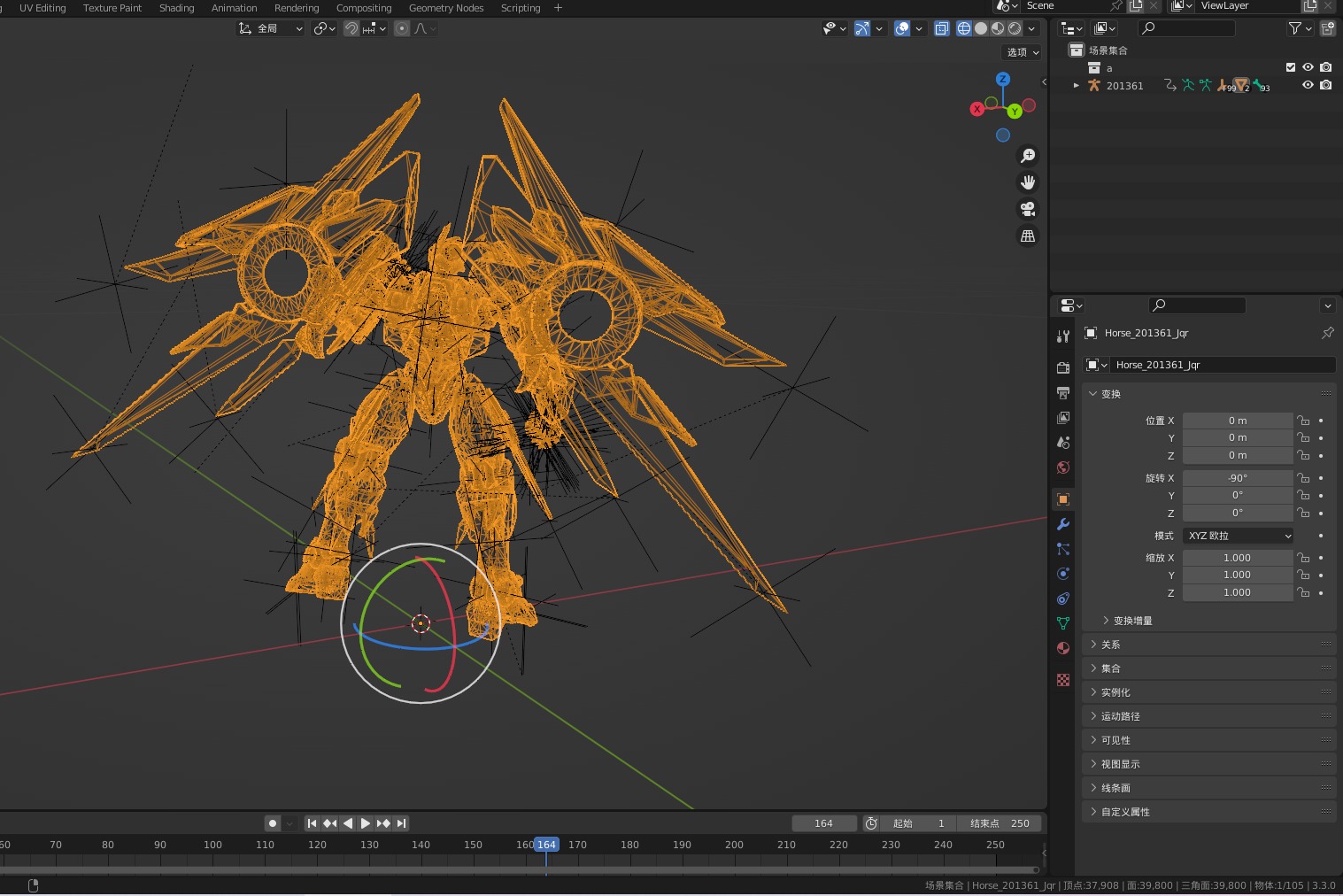Click the timeline play button
The width and height of the screenshot is (1343, 896).
click(x=365, y=823)
